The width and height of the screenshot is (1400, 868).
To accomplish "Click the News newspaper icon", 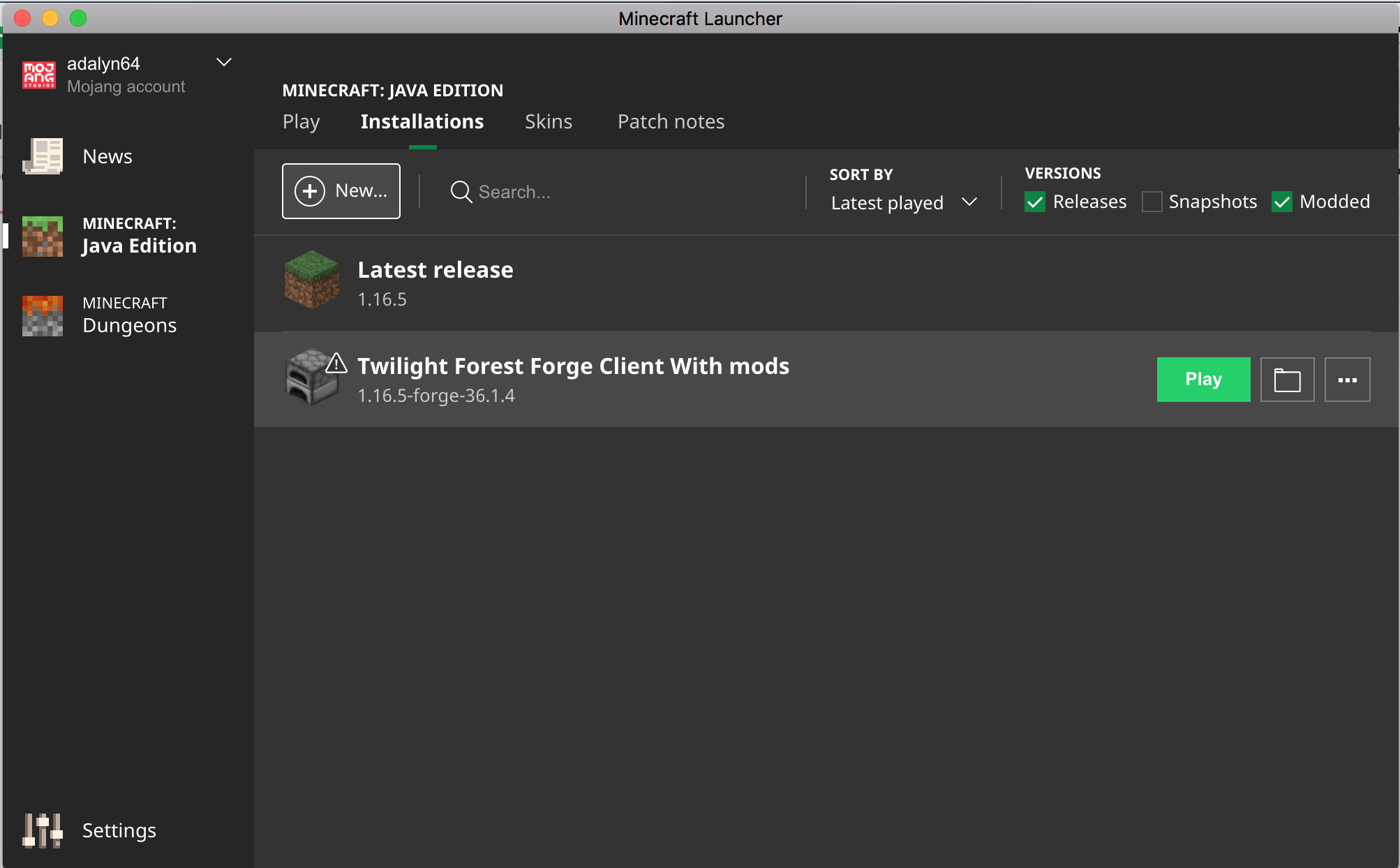I will [x=43, y=156].
